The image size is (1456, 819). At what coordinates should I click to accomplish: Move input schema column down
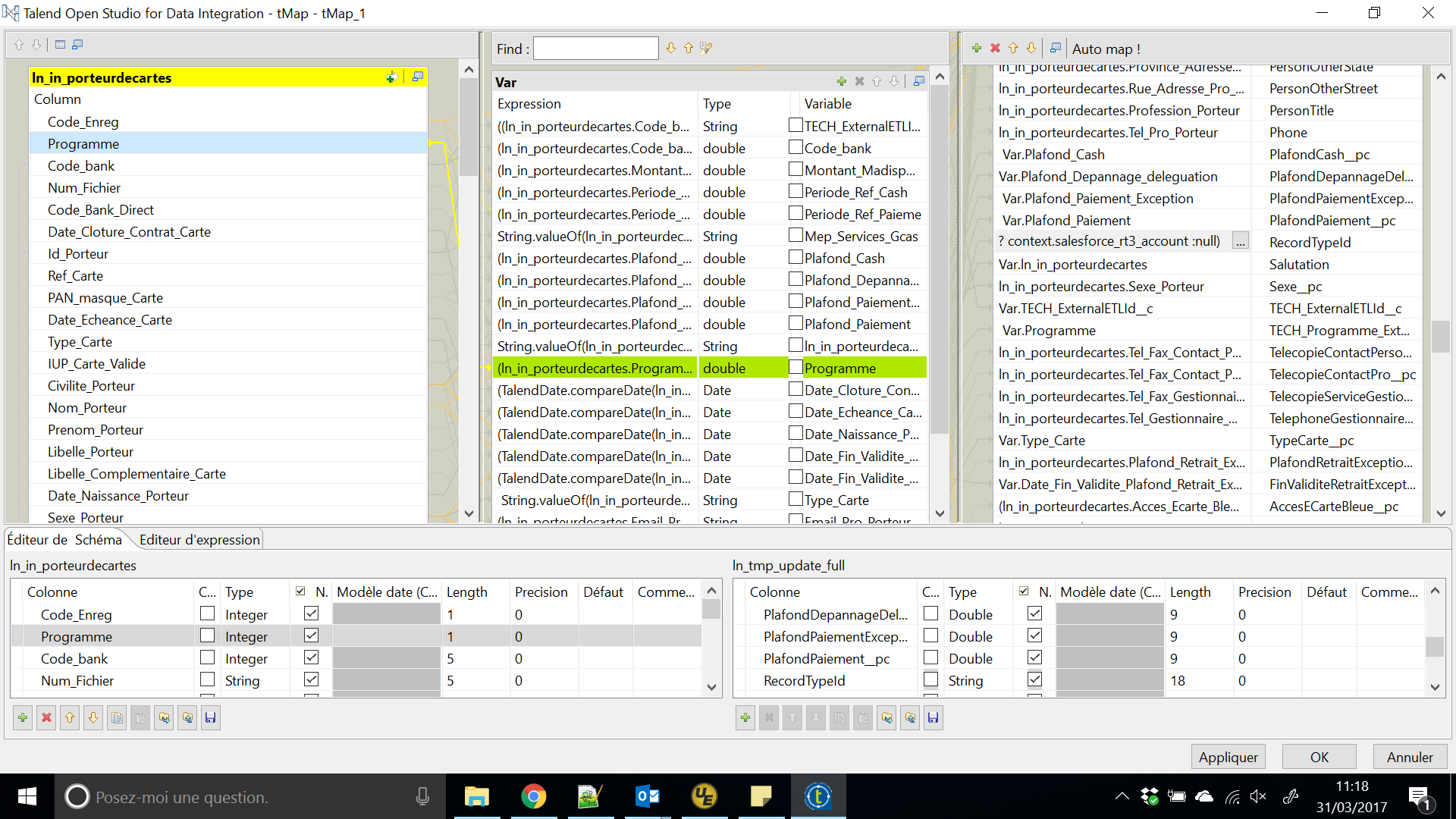pyautogui.click(x=93, y=717)
